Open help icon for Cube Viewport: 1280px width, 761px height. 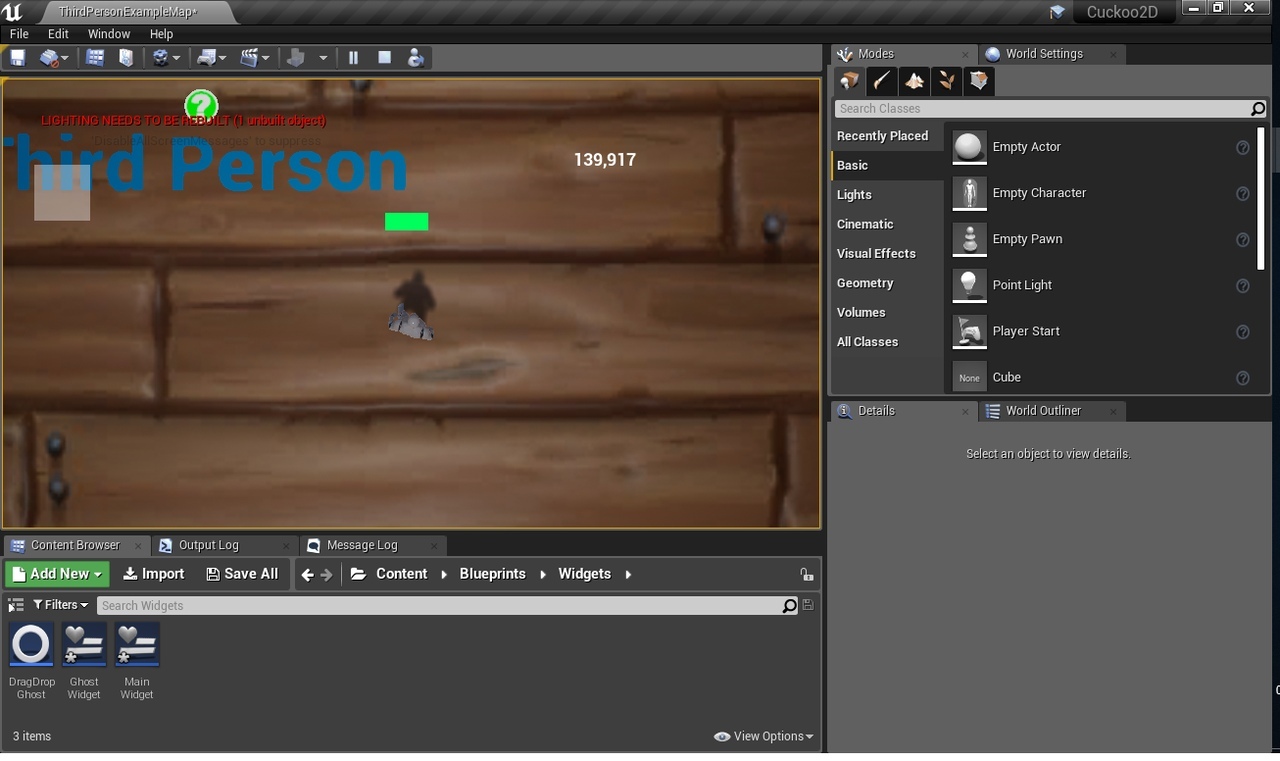coord(1242,378)
